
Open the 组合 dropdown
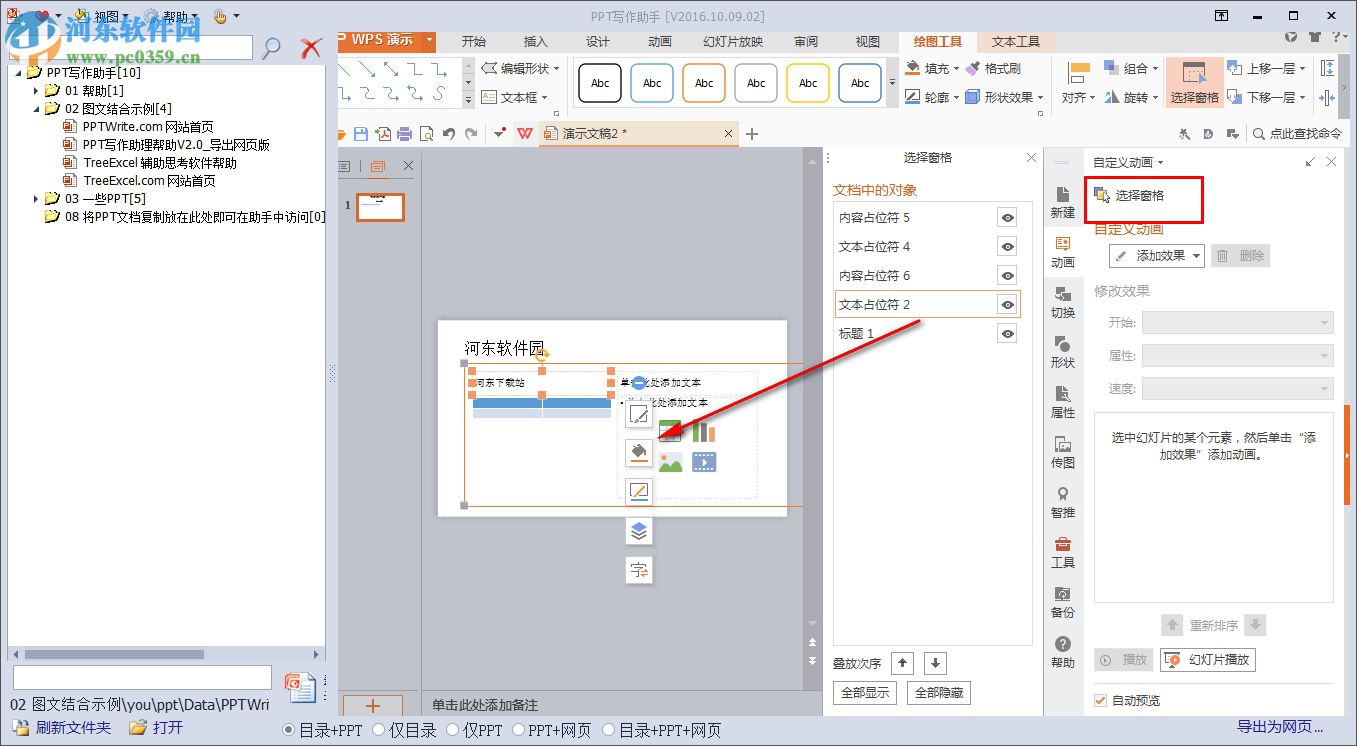(x=1131, y=68)
